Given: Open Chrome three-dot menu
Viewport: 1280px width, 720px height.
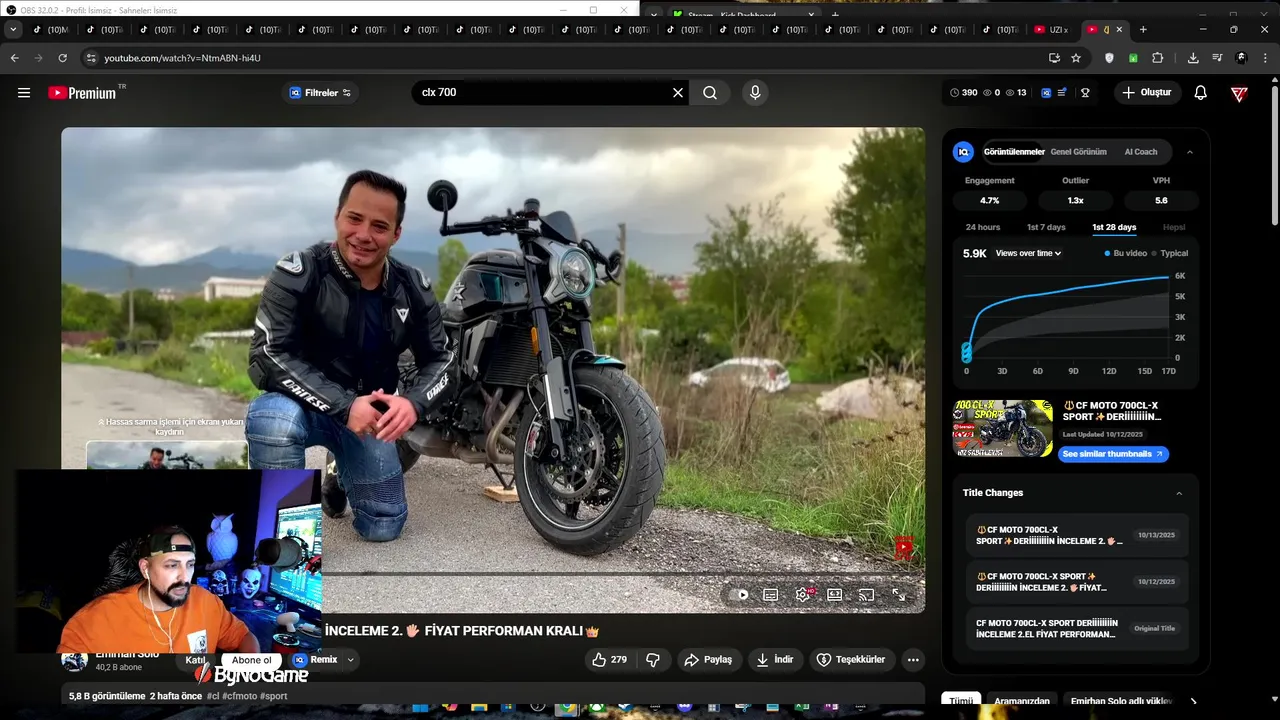Looking at the screenshot, I should 1266,58.
